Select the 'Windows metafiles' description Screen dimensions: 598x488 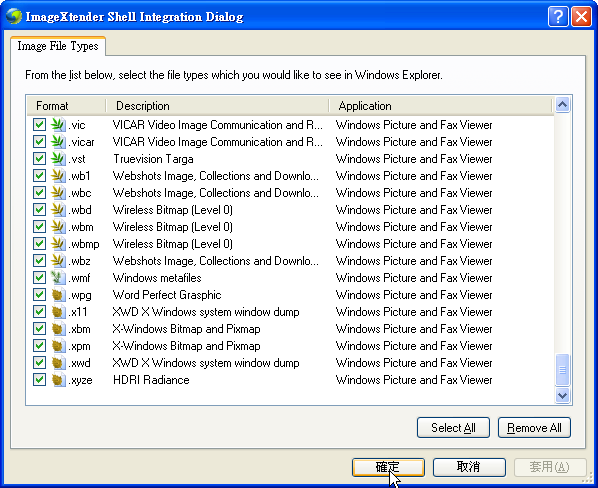(157, 278)
